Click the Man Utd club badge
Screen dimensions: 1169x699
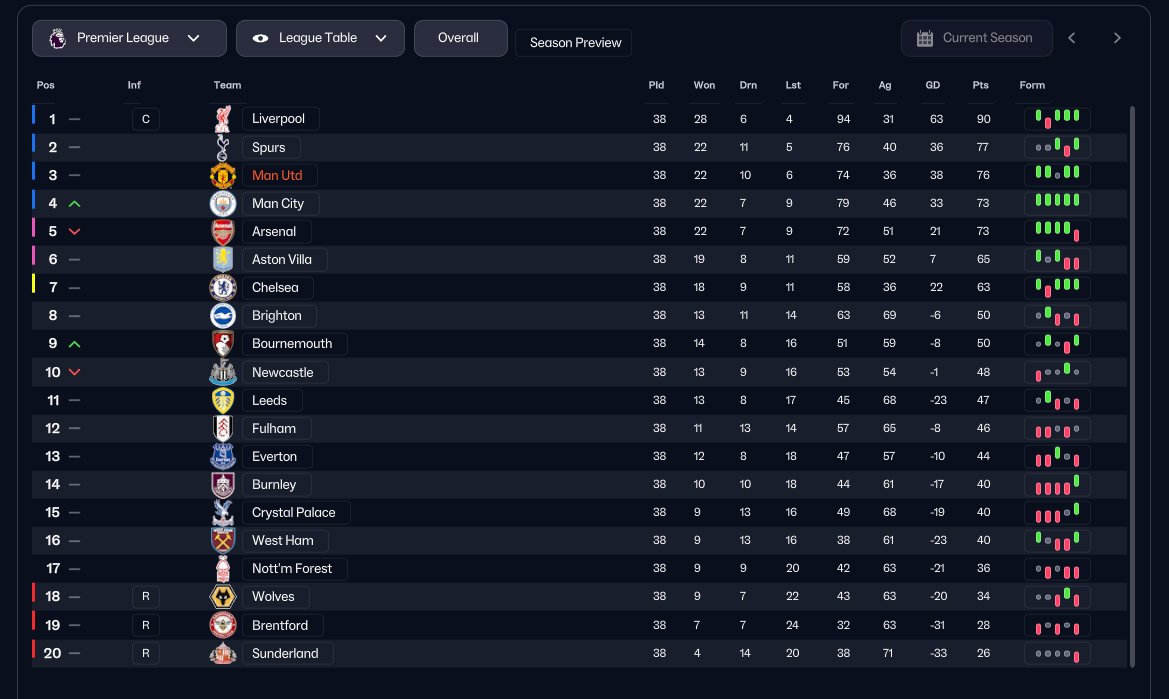[222, 175]
